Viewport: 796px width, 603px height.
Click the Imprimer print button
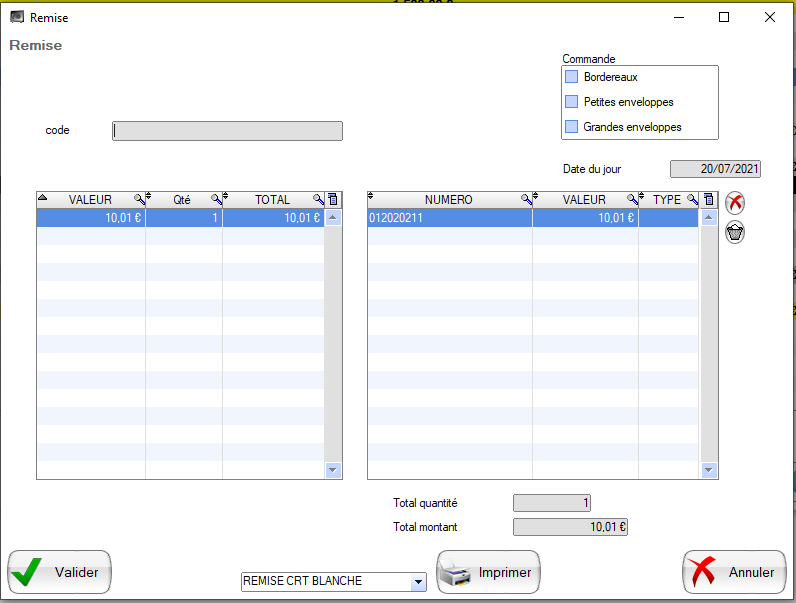coord(489,573)
